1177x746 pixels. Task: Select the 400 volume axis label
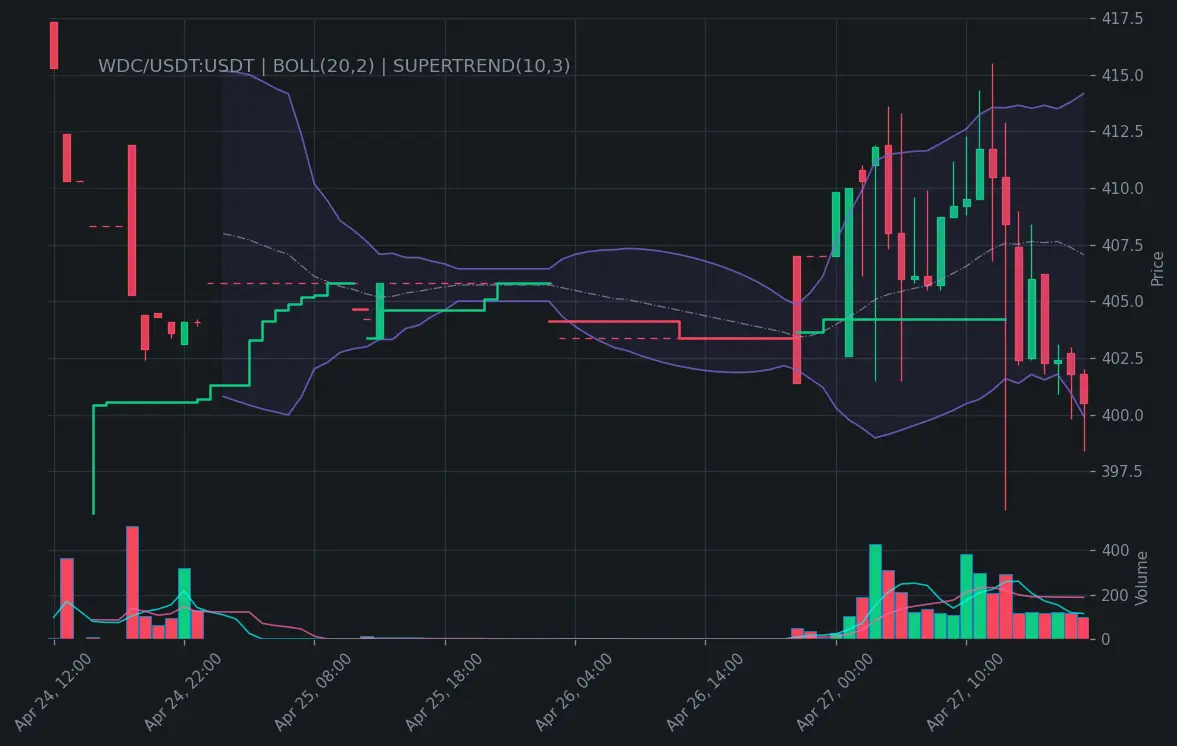(x=1115, y=551)
